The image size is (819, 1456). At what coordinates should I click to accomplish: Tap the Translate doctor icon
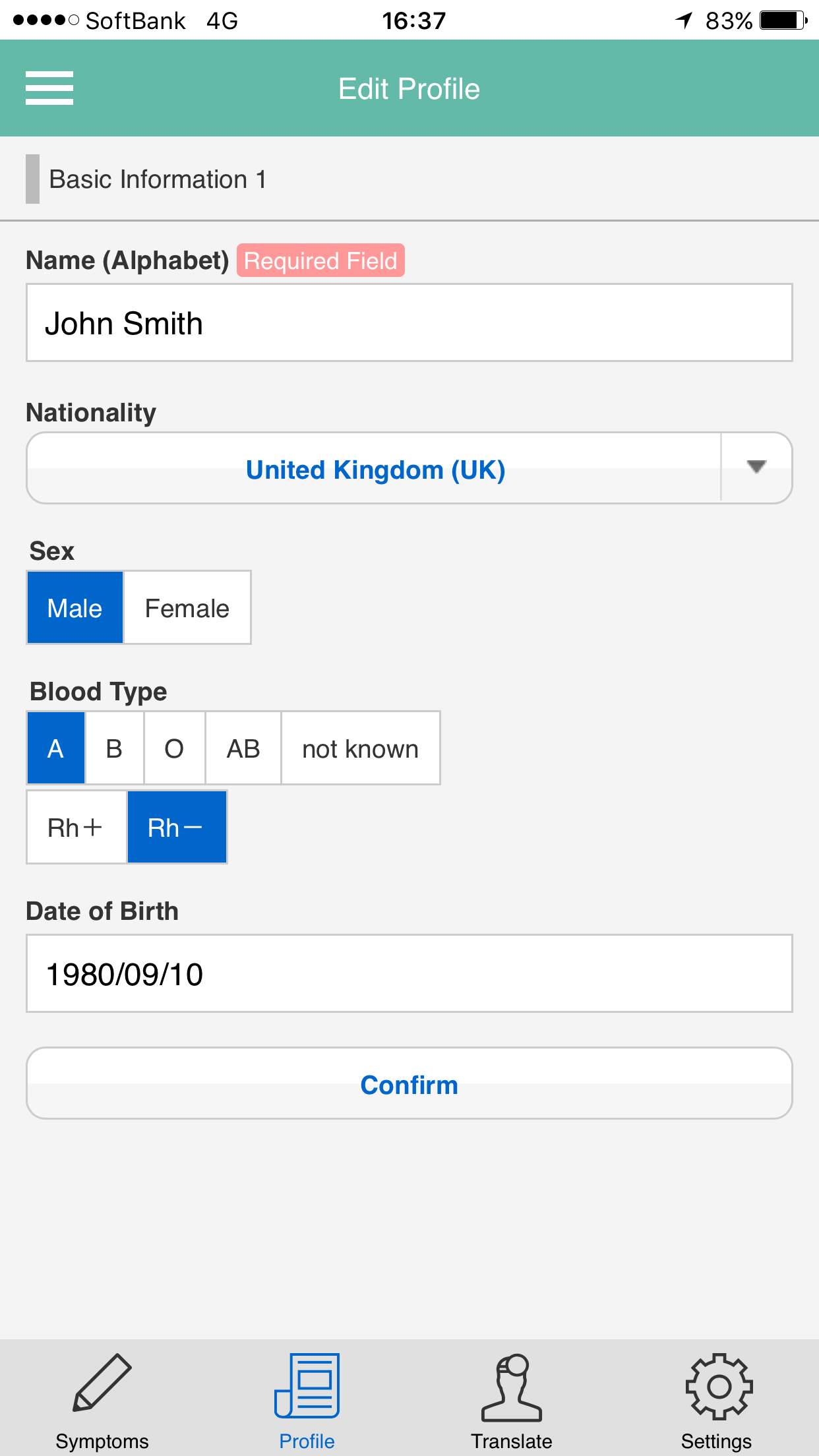click(x=512, y=1387)
